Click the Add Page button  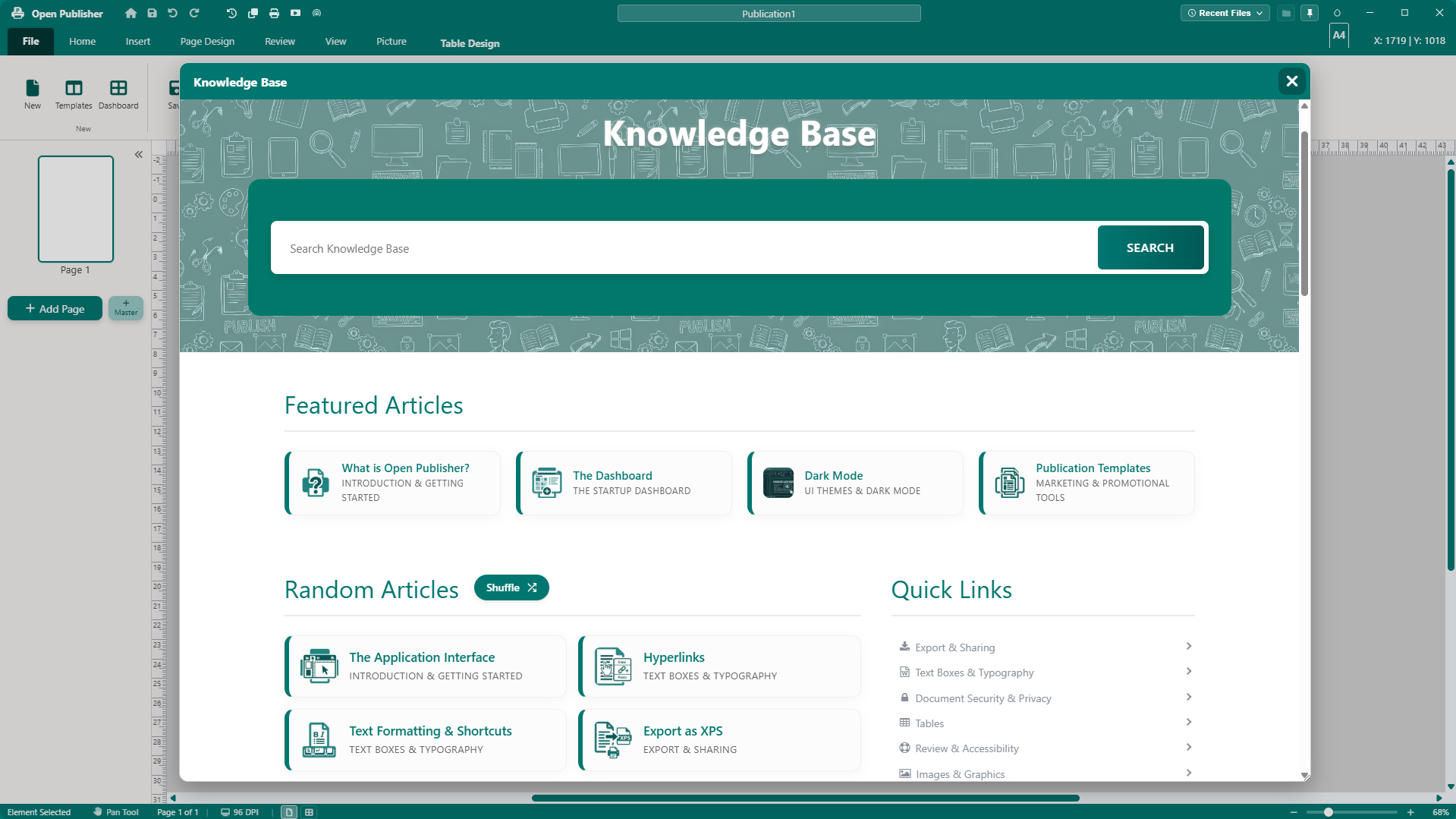[x=55, y=308]
